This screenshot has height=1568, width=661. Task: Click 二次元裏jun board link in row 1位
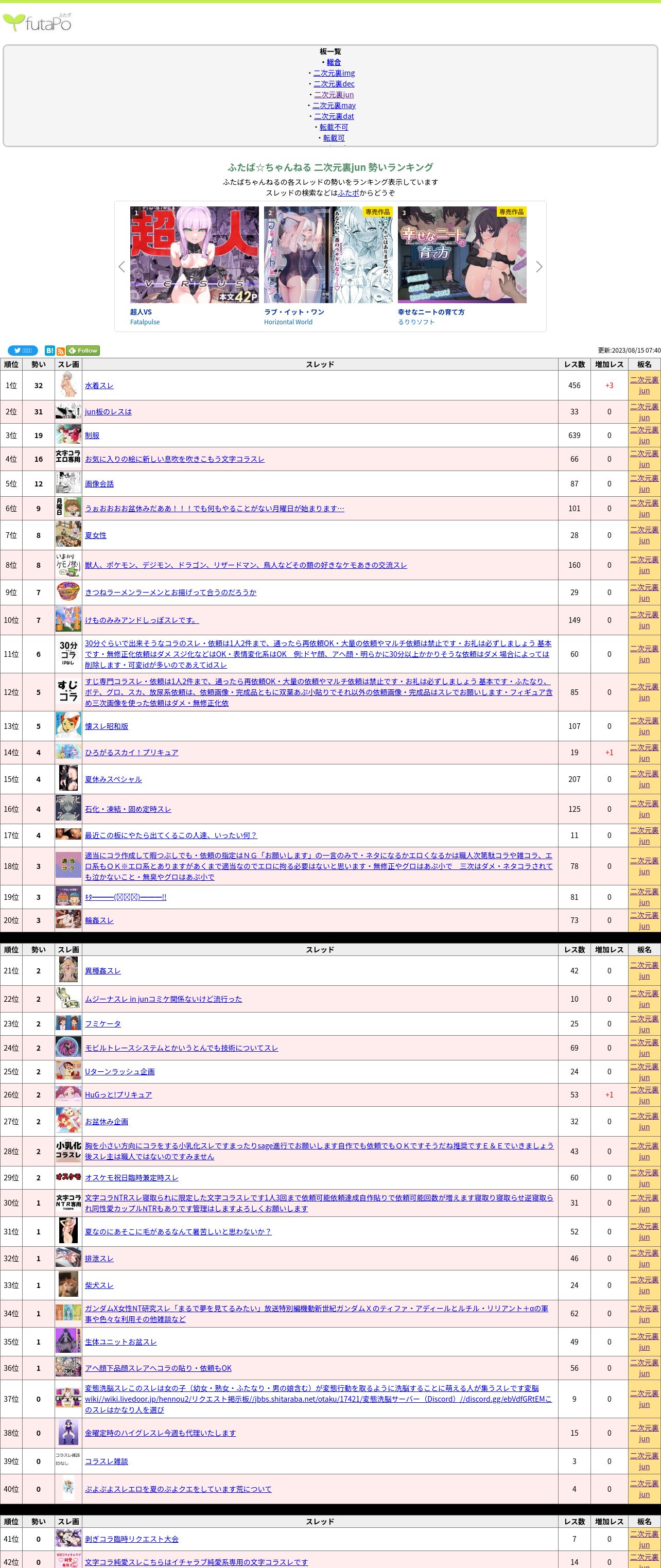(644, 385)
